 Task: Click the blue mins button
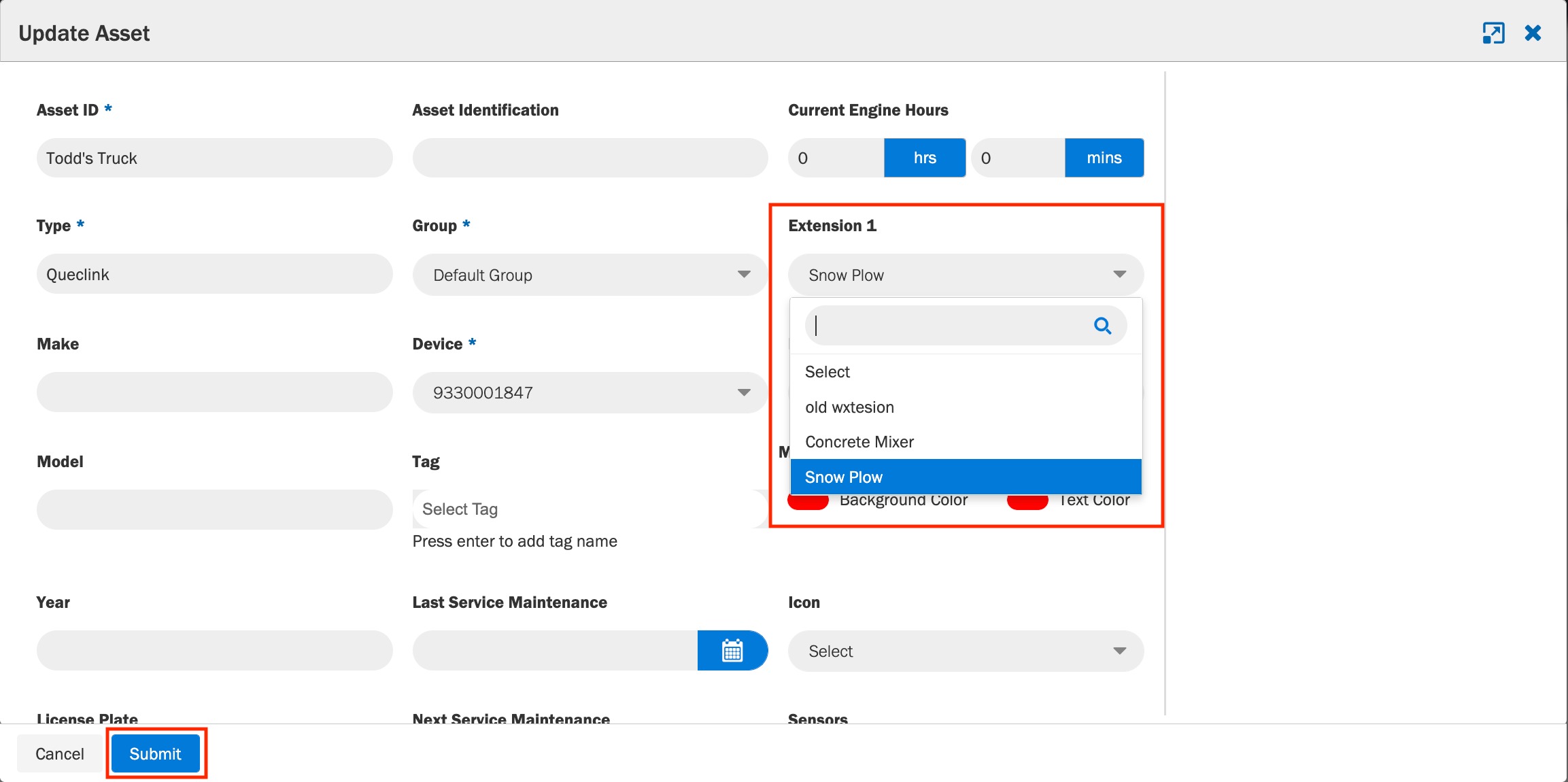tap(1104, 158)
